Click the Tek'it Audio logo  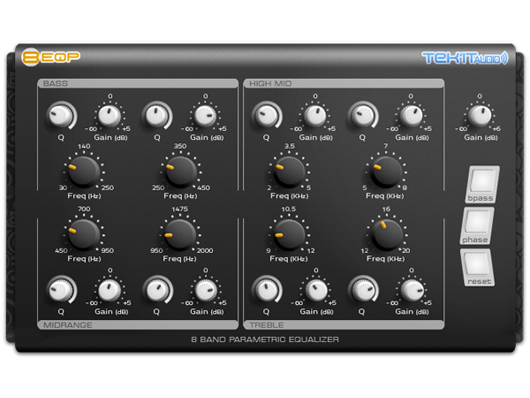tap(465, 58)
